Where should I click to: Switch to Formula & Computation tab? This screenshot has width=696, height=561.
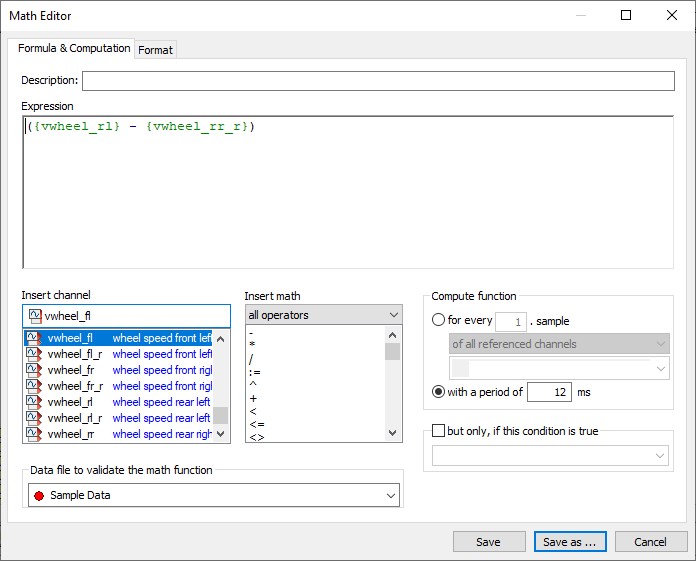[74, 48]
